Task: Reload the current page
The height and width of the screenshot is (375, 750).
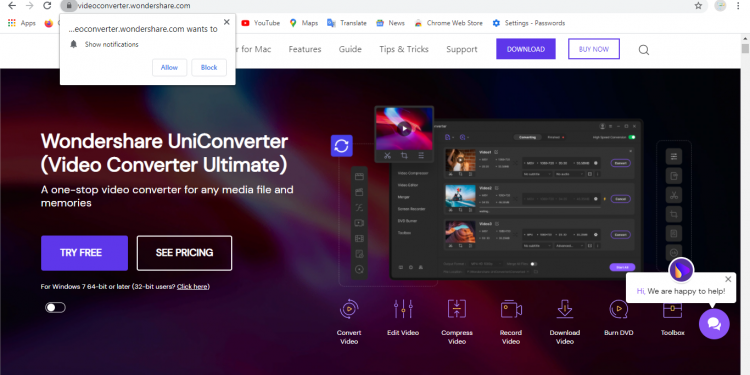Action: coord(47,6)
